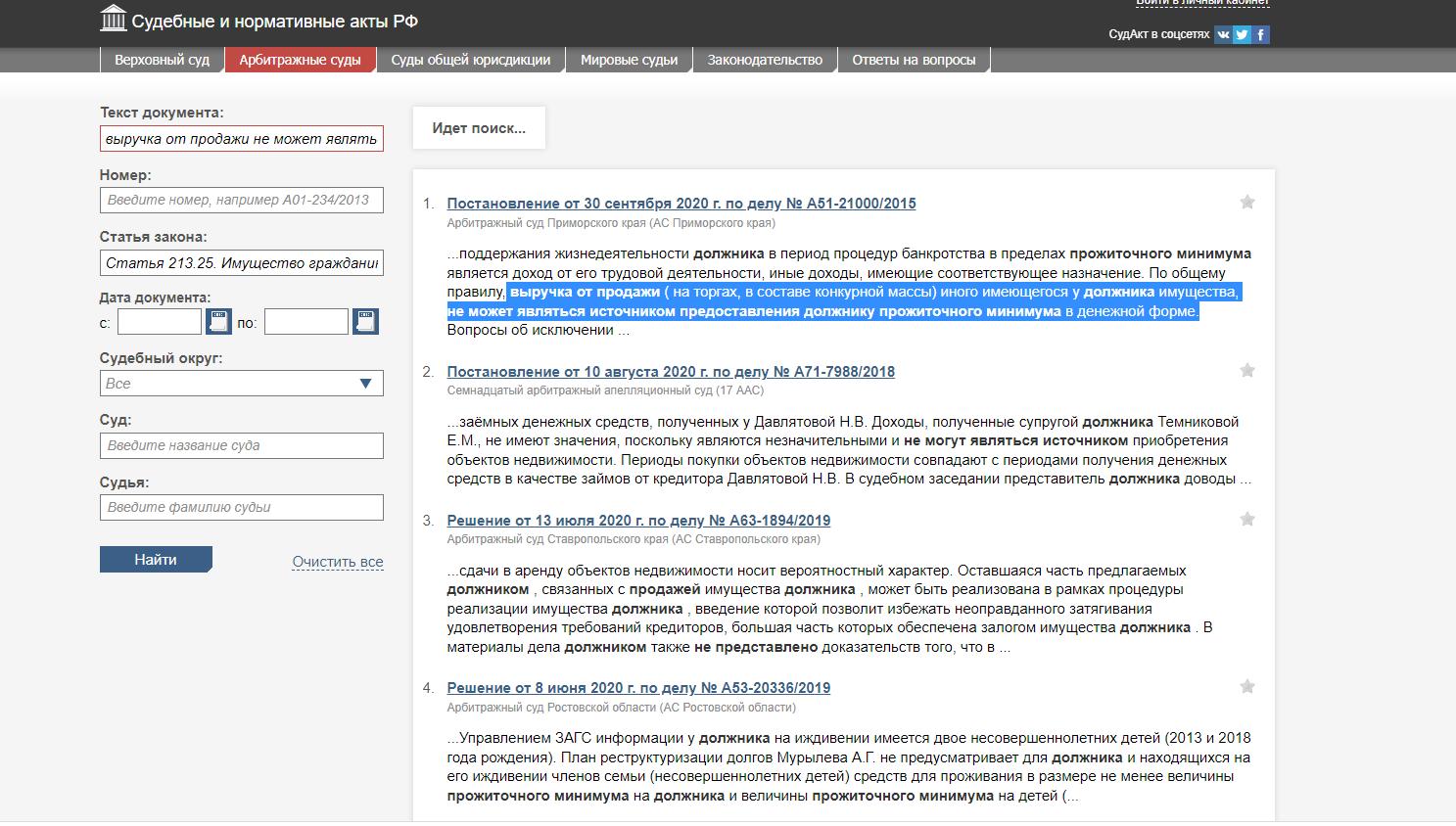
Task: Open the Twitter social icon
Action: [1242, 34]
